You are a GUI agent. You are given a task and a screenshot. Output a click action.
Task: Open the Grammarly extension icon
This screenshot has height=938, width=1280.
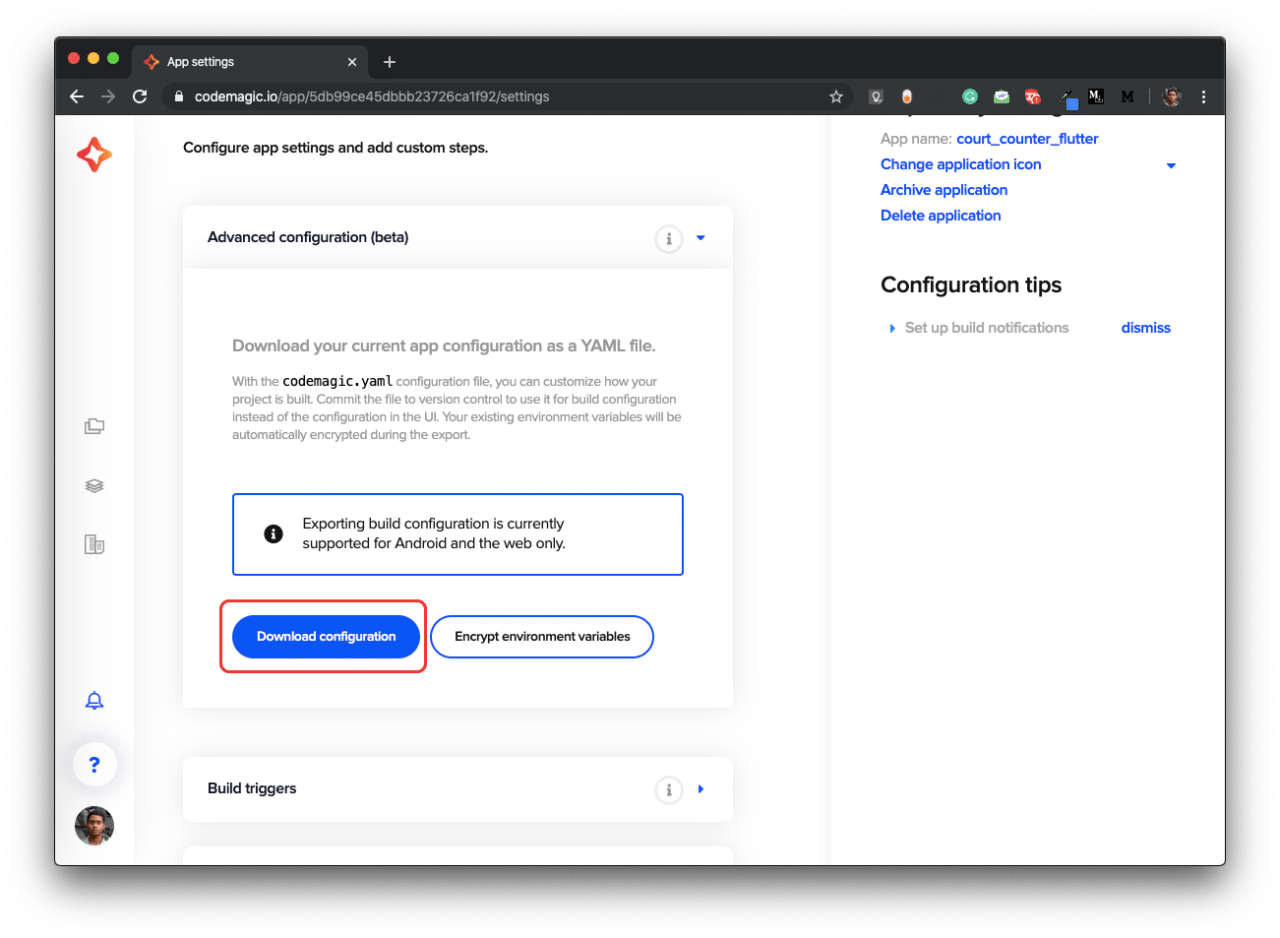pyautogui.click(x=970, y=97)
